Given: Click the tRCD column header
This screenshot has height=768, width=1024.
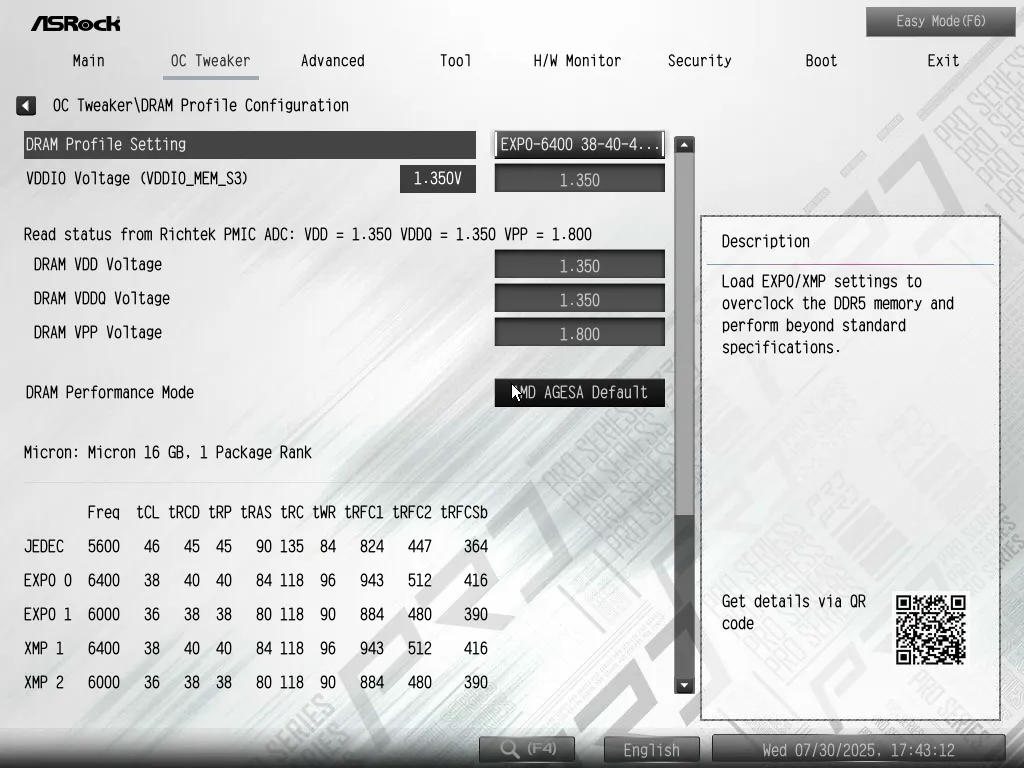Looking at the screenshot, I should click(x=184, y=513).
